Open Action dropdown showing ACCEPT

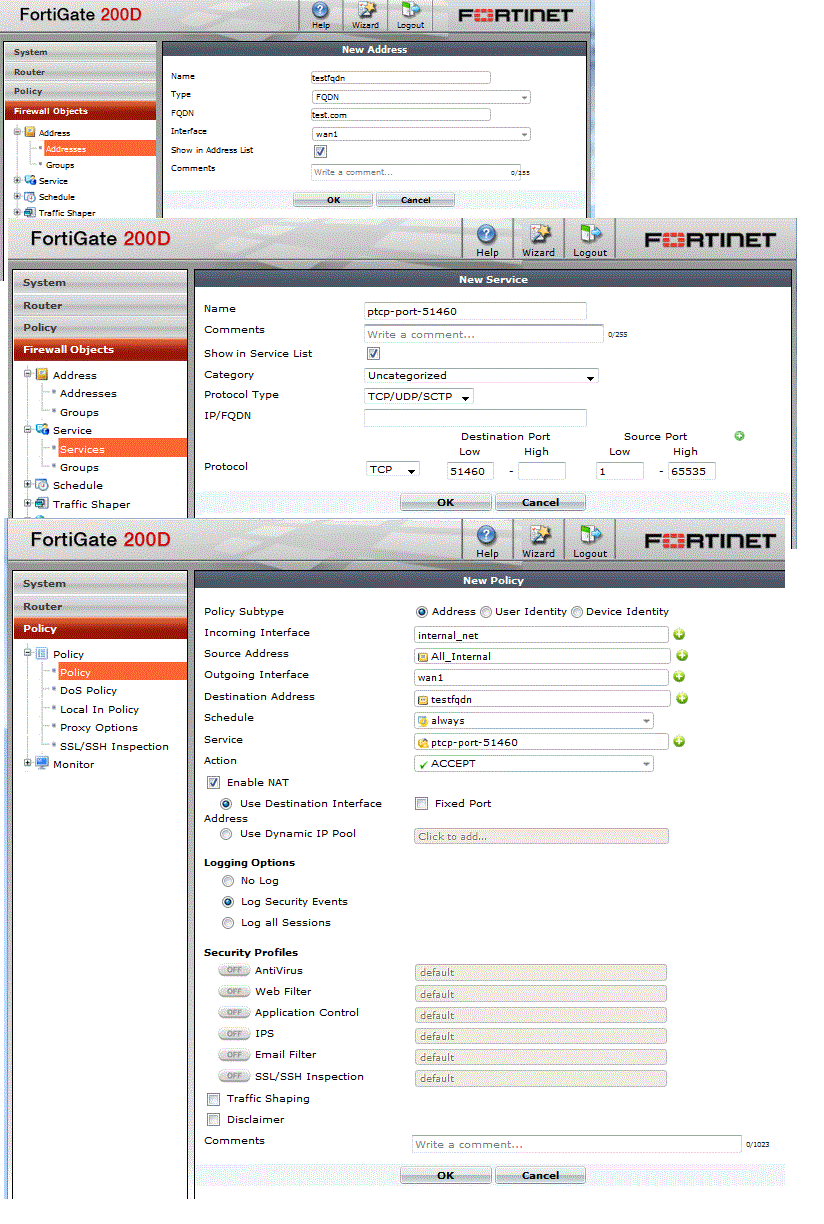(x=534, y=763)
